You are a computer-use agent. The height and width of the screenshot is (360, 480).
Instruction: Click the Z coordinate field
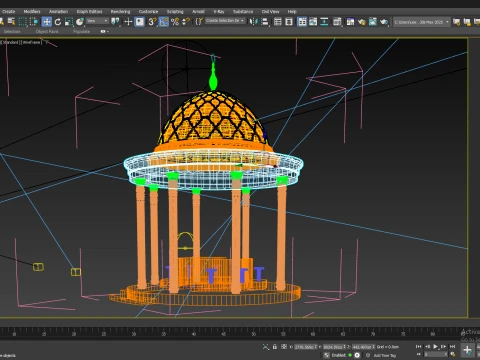[x=363, y=347]
